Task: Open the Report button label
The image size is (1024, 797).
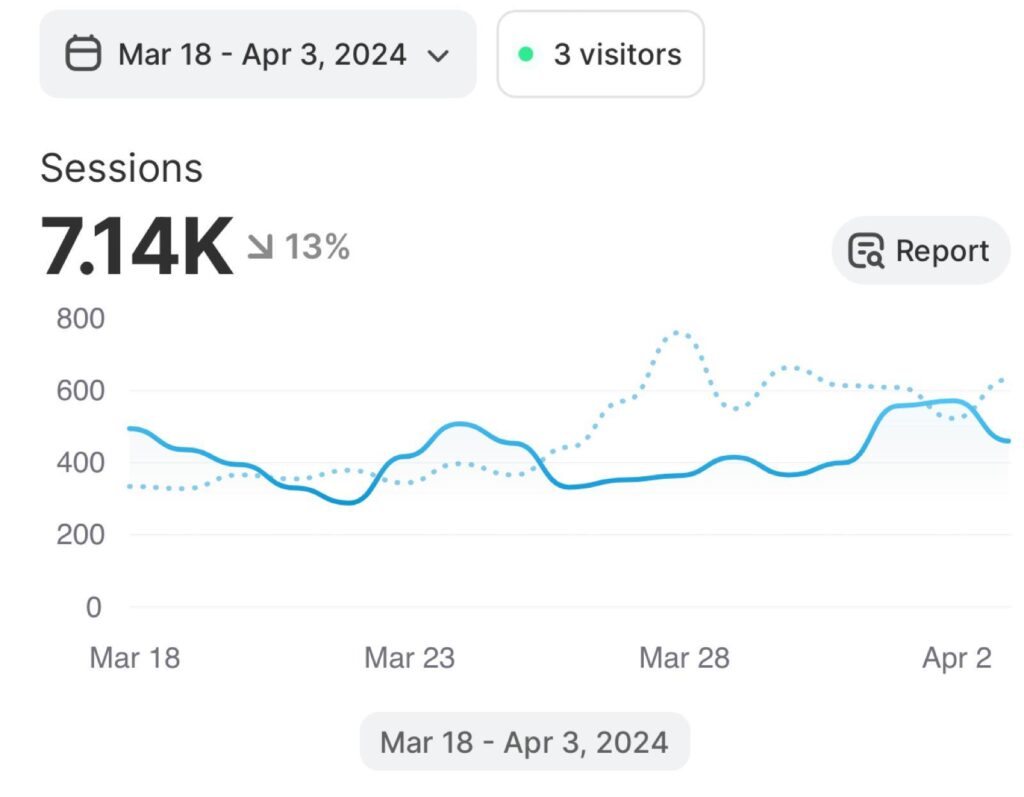Action: (942, 251)
